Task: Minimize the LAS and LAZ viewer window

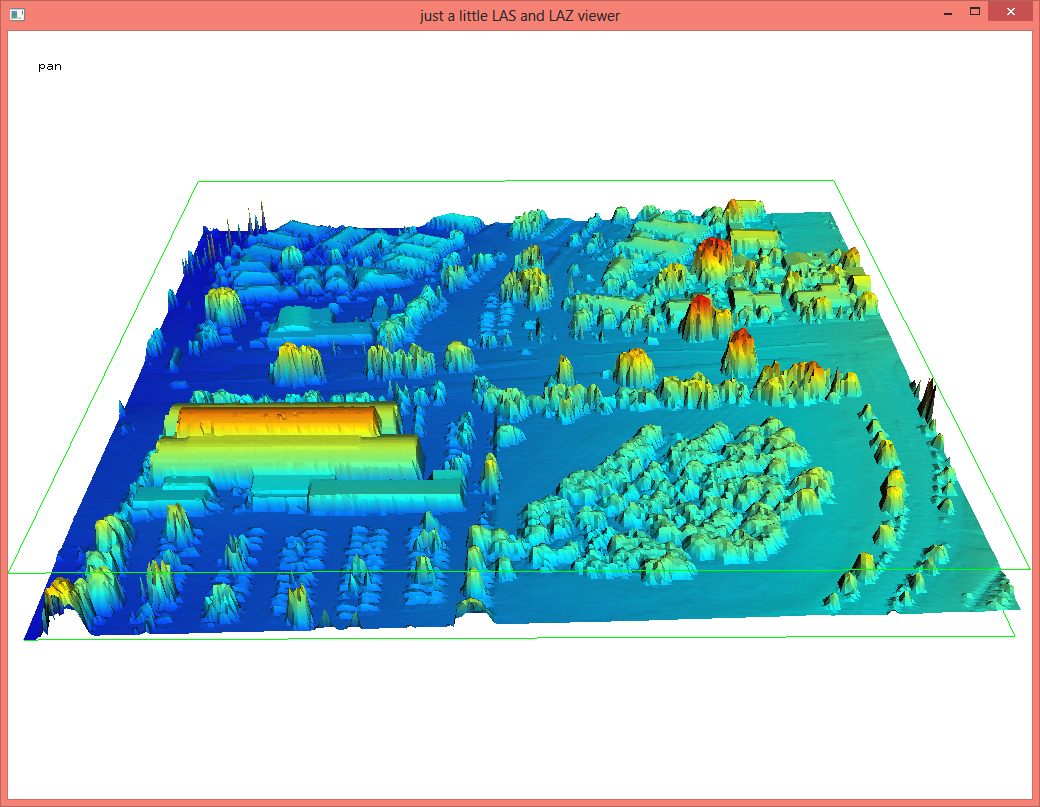Action: tap(948, 13)
